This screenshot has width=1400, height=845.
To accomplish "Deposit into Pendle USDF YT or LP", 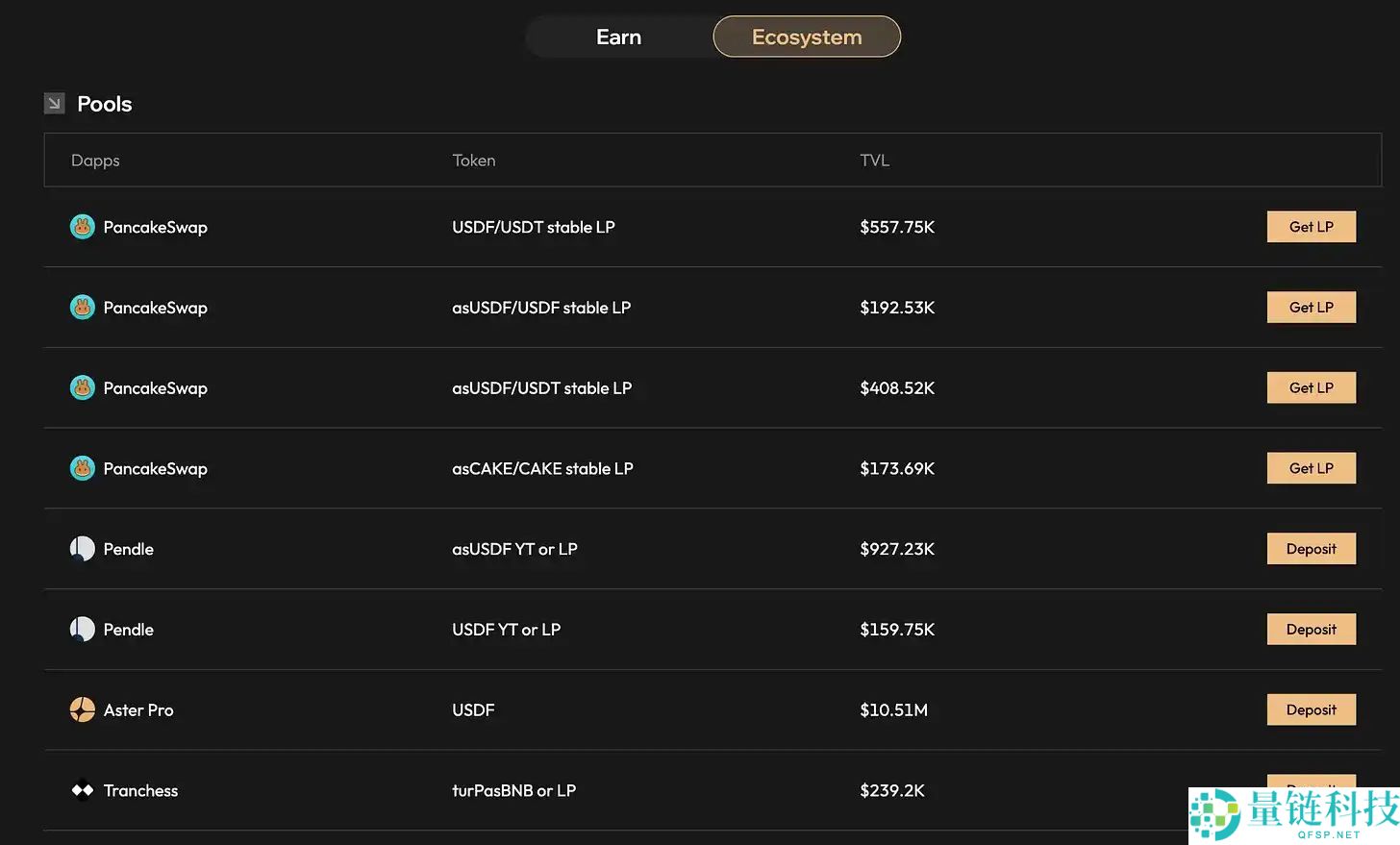I will click(1311, 630).
